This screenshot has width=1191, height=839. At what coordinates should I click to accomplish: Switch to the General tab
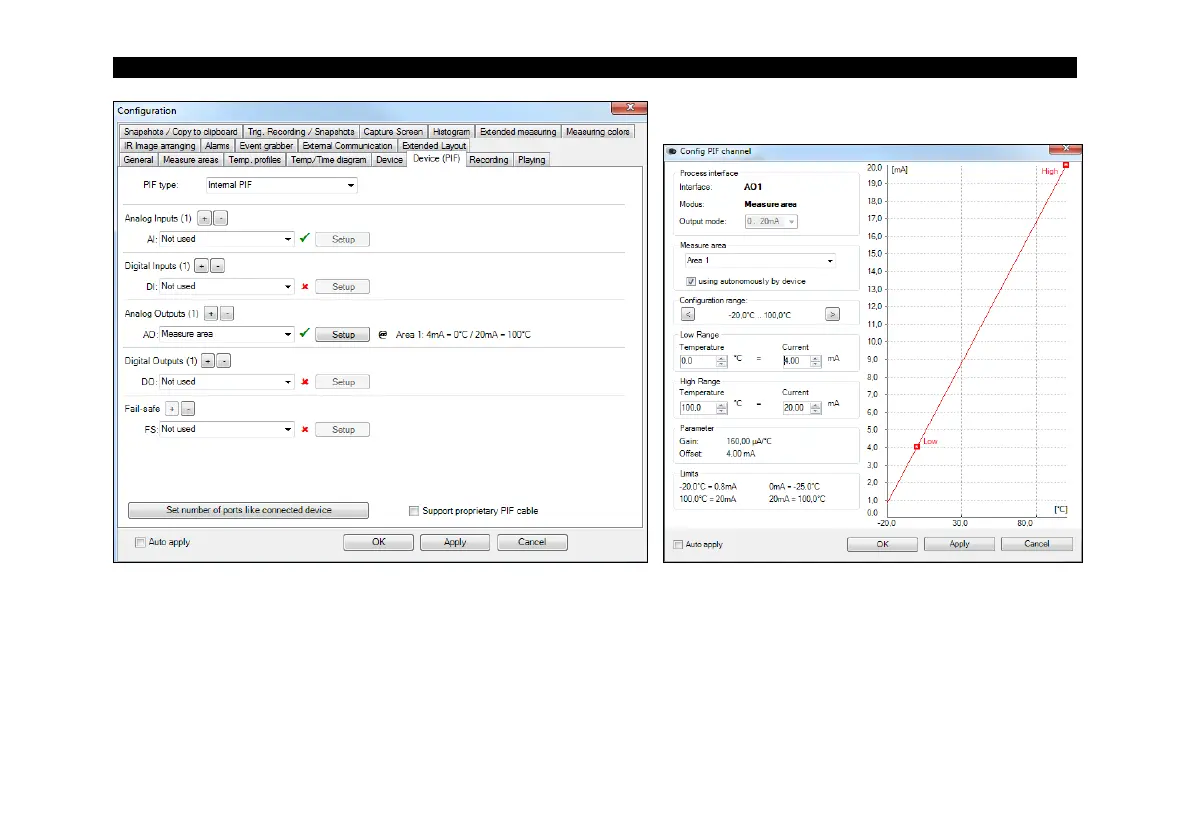point(138,160)
